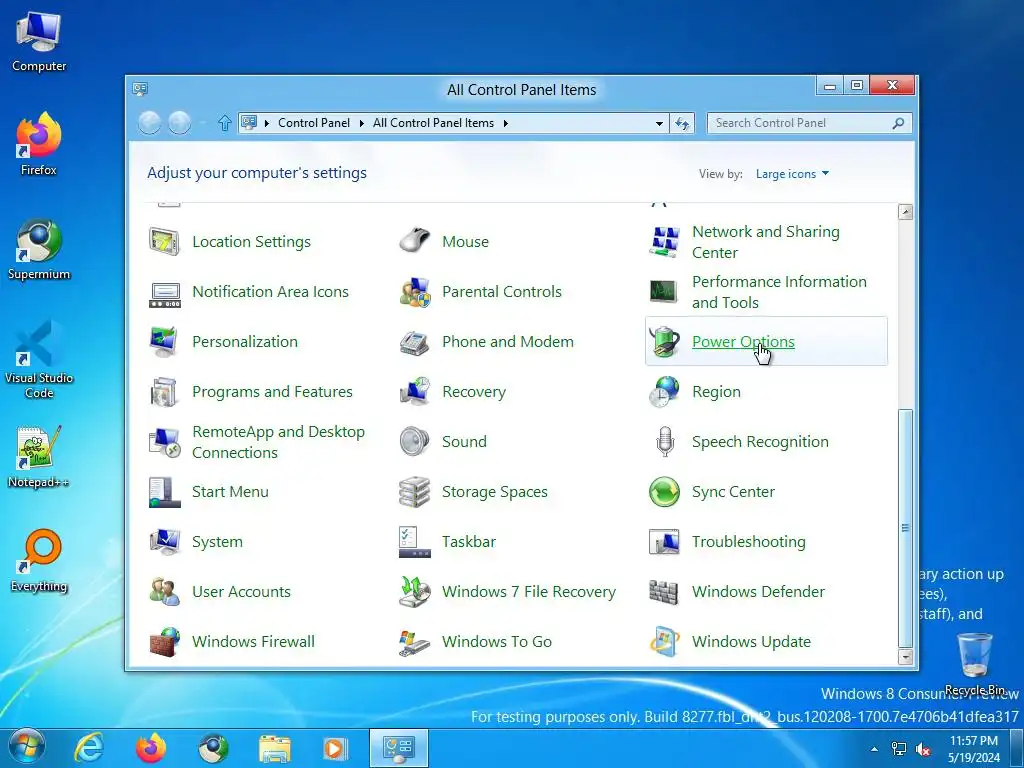Screen dimensions: 1024x768
Task: Open RemoteApp and Desktop Connections icon
Action: click(164, 442)
